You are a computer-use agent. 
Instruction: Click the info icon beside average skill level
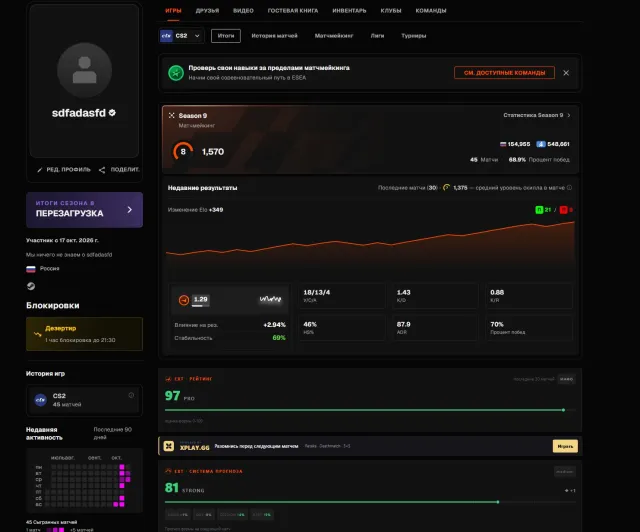pyautogui.click(x=569, y=188)
